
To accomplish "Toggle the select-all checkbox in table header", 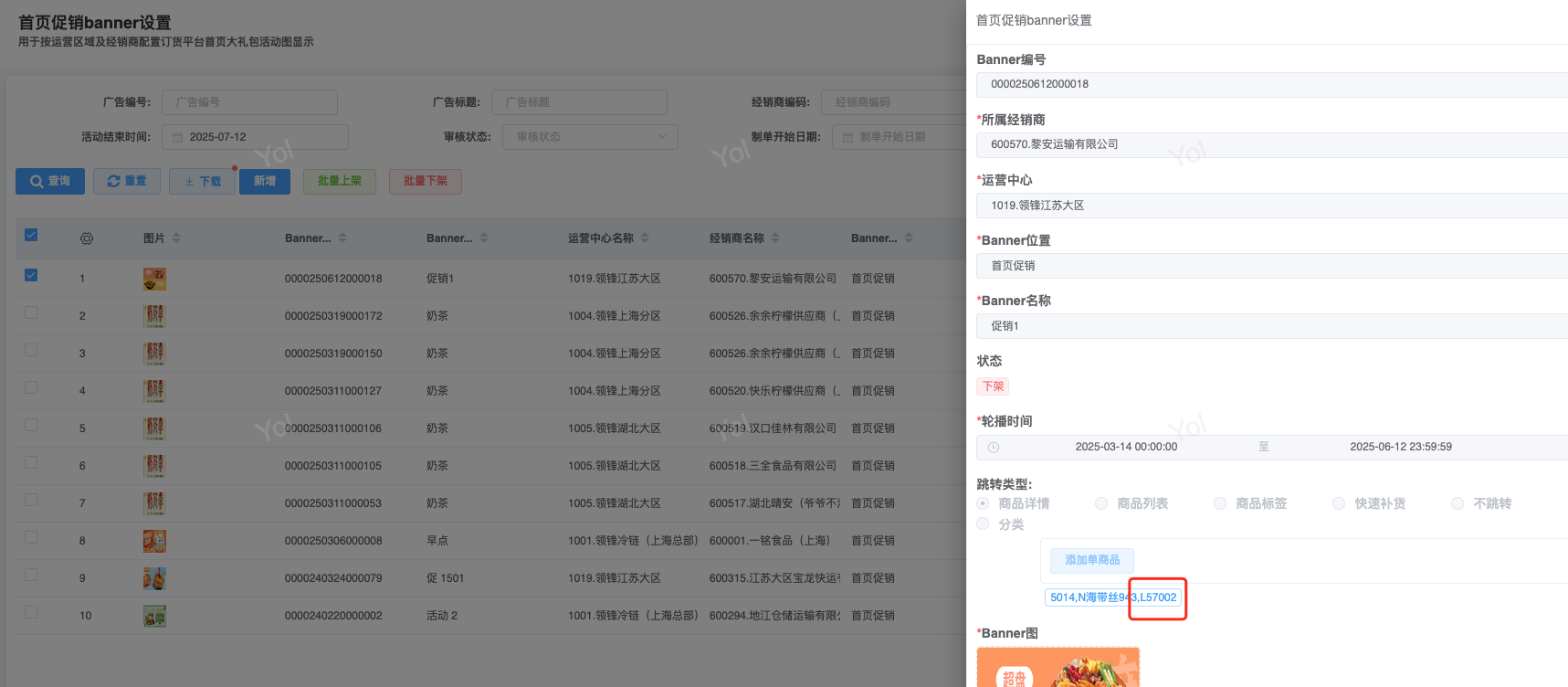I will pos(31,236).
